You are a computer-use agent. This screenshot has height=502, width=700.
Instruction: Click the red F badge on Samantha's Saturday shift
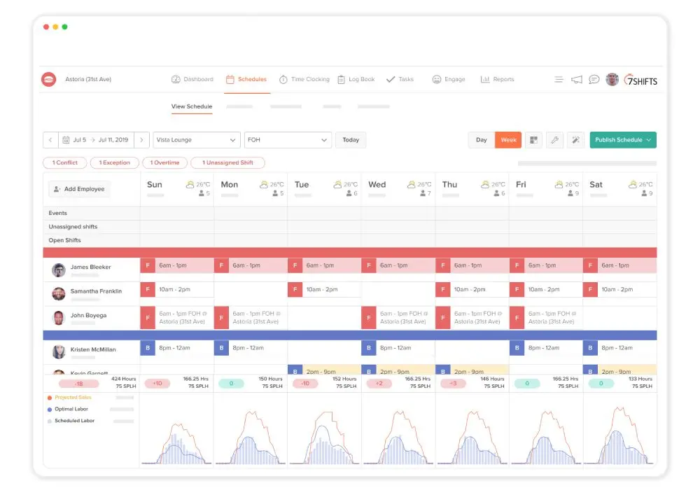pyautogui.click(x=590, y=289)
